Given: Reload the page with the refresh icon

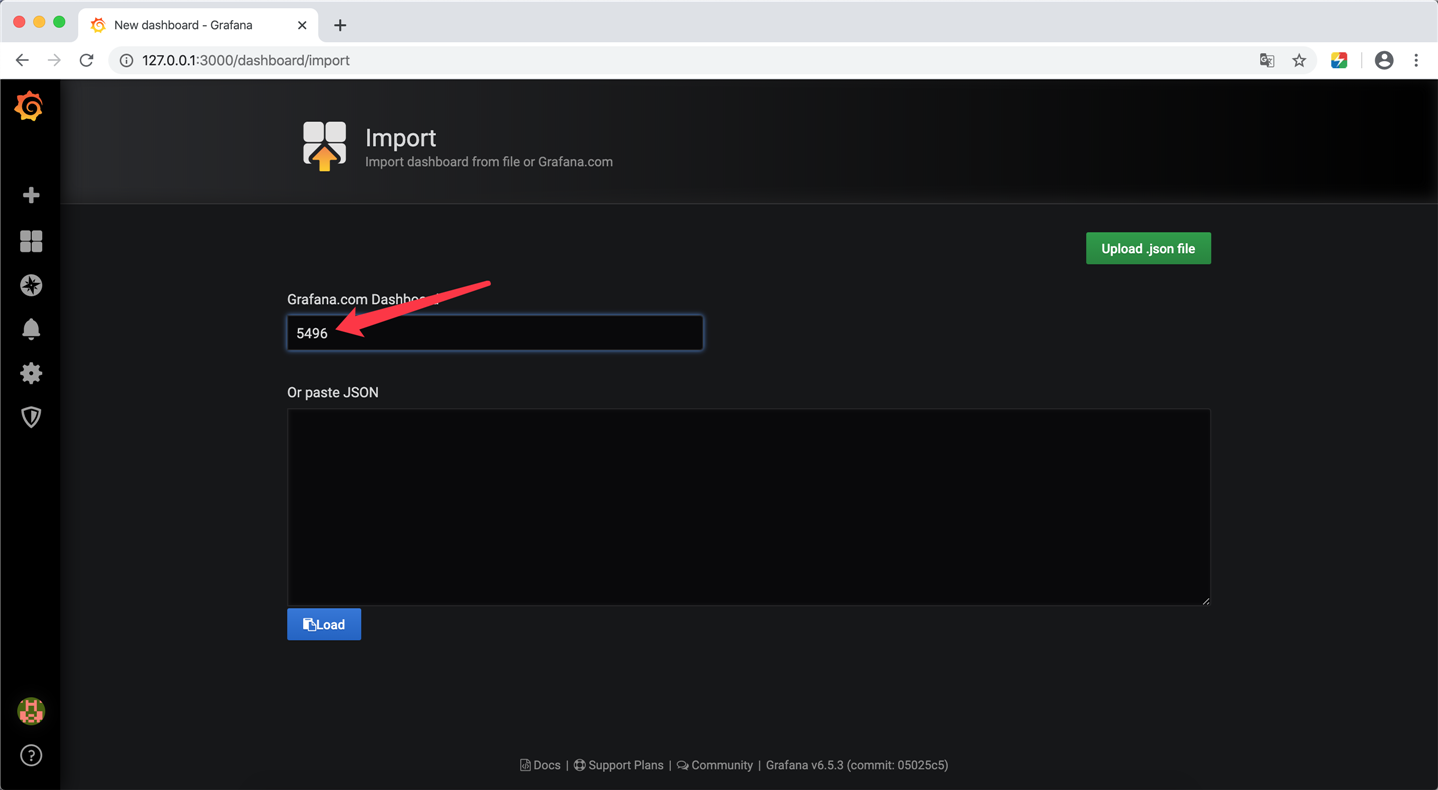Looking at the screenshot, I should click(87, 60).
